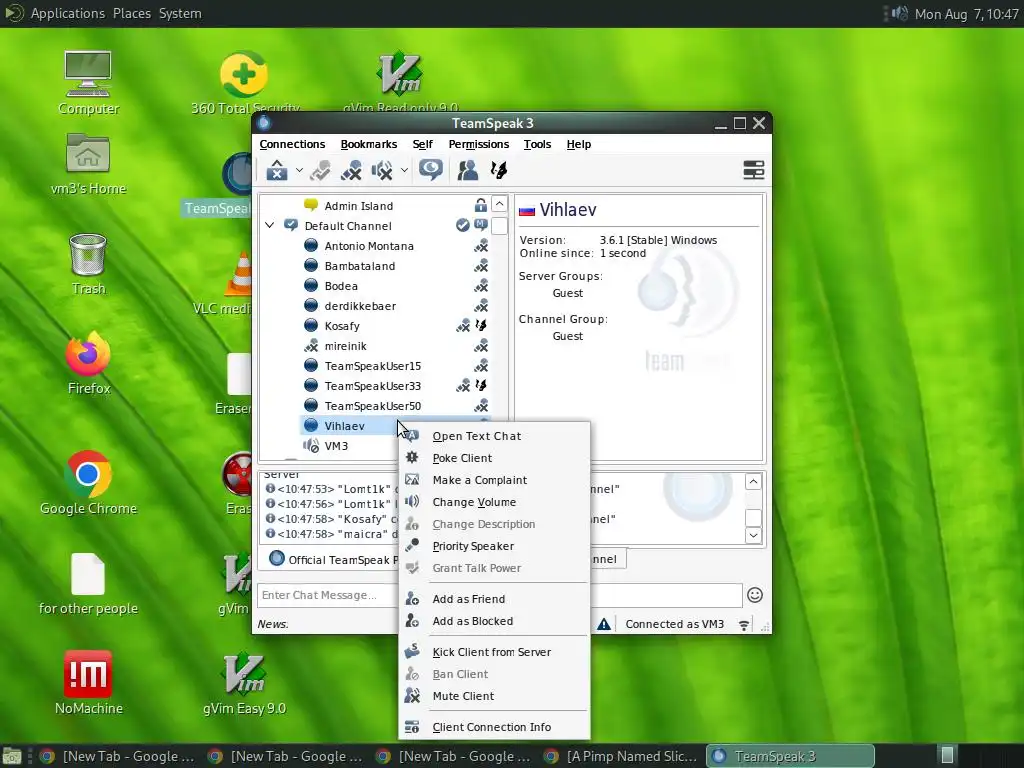Select user Kosafy in channel list
Screen dimensions: 1024x768
(342, 326)
